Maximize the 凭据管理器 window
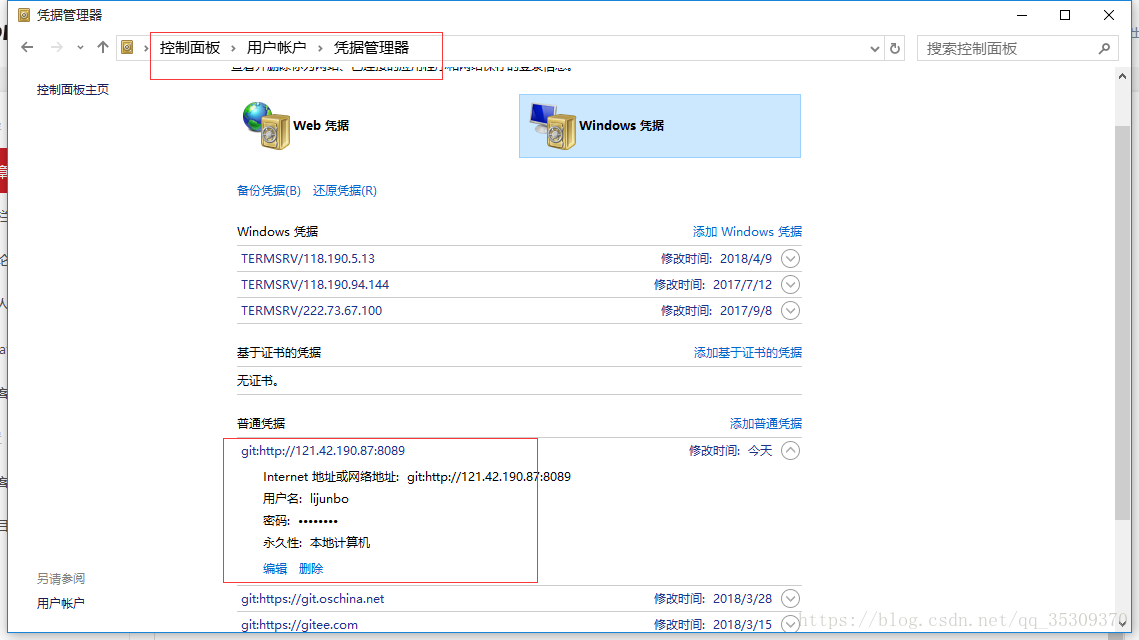Image resolution: width=1139 pixels, height=640 pixels. tap(1065, 15)
